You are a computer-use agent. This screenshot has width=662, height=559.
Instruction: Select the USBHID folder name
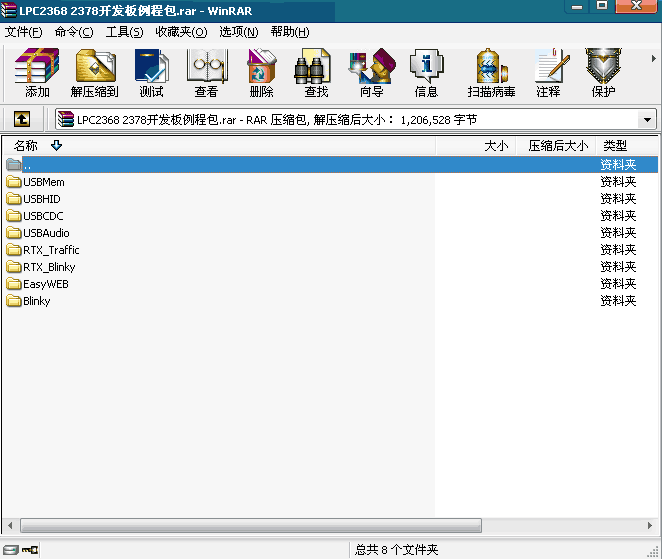tap(42, 199)
